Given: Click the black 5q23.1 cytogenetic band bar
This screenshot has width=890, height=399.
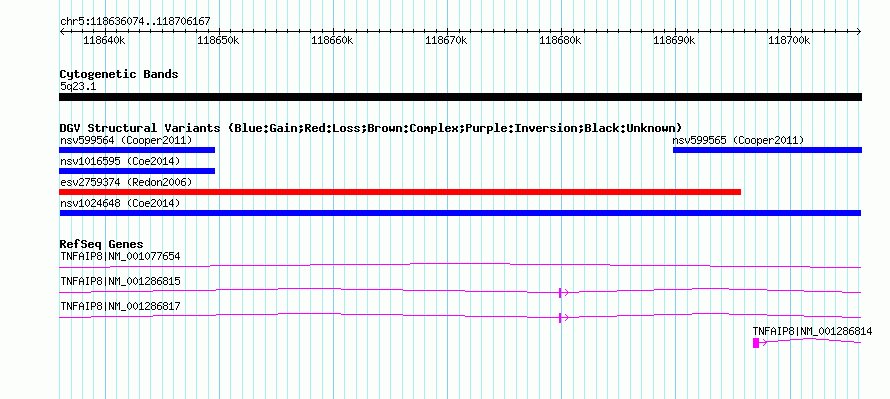Looking at the screenshot, I should tap(460, 97).
